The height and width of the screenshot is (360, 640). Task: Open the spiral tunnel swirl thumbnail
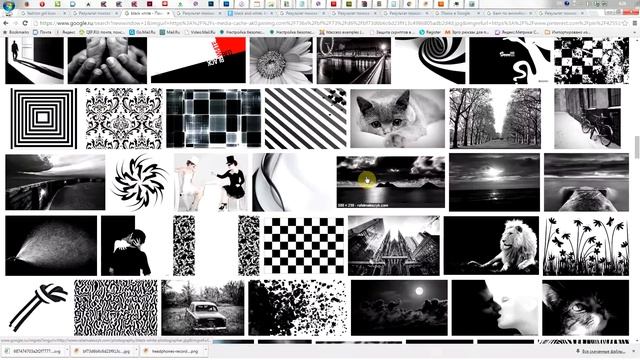(430, 60)
